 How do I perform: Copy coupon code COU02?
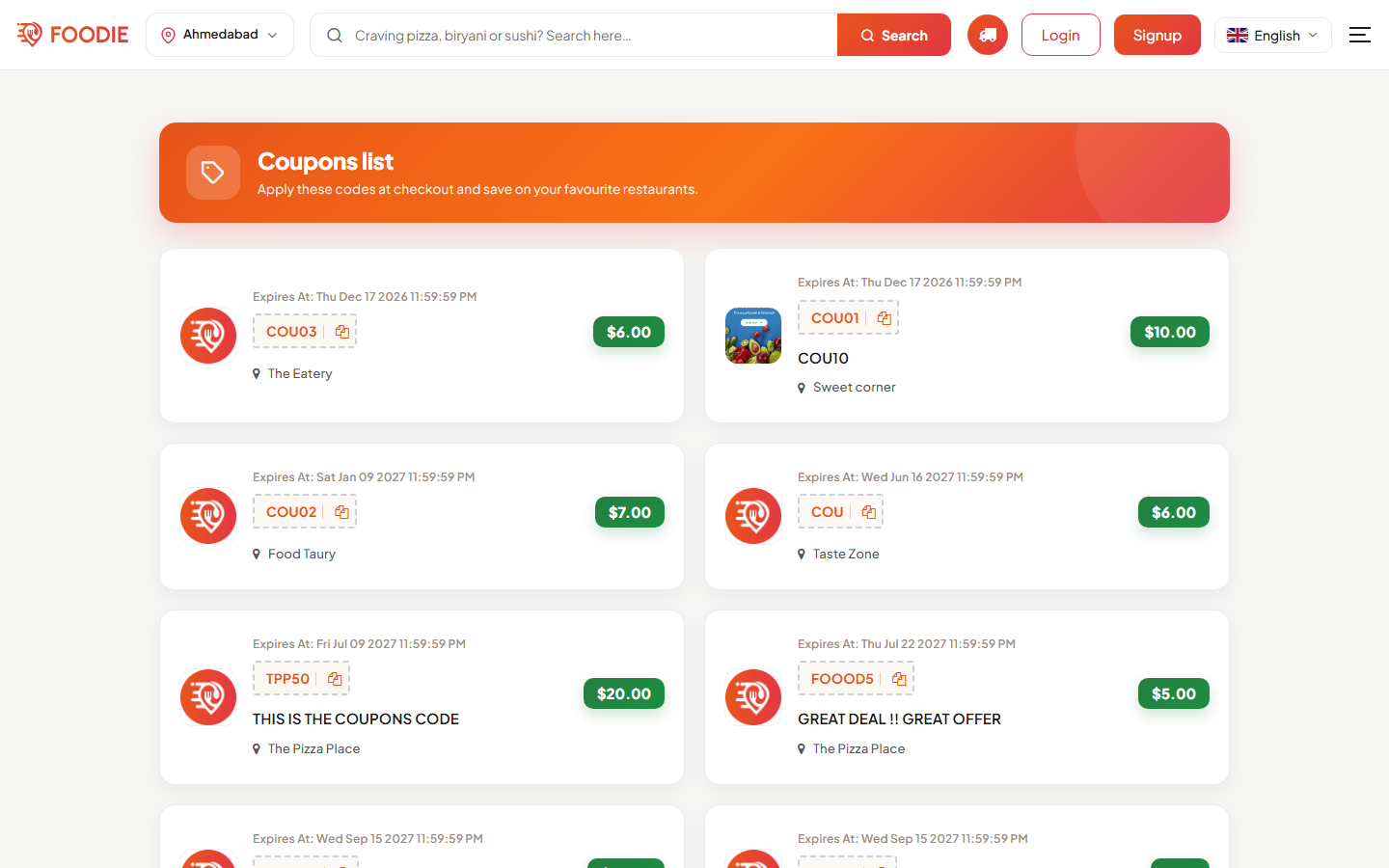341,512
